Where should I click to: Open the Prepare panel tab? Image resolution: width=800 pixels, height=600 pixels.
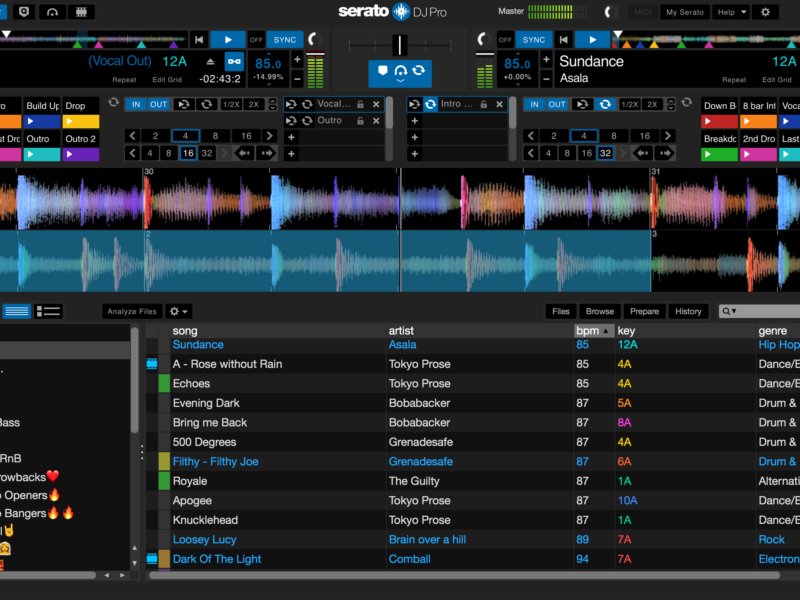[x=644, y=312]
